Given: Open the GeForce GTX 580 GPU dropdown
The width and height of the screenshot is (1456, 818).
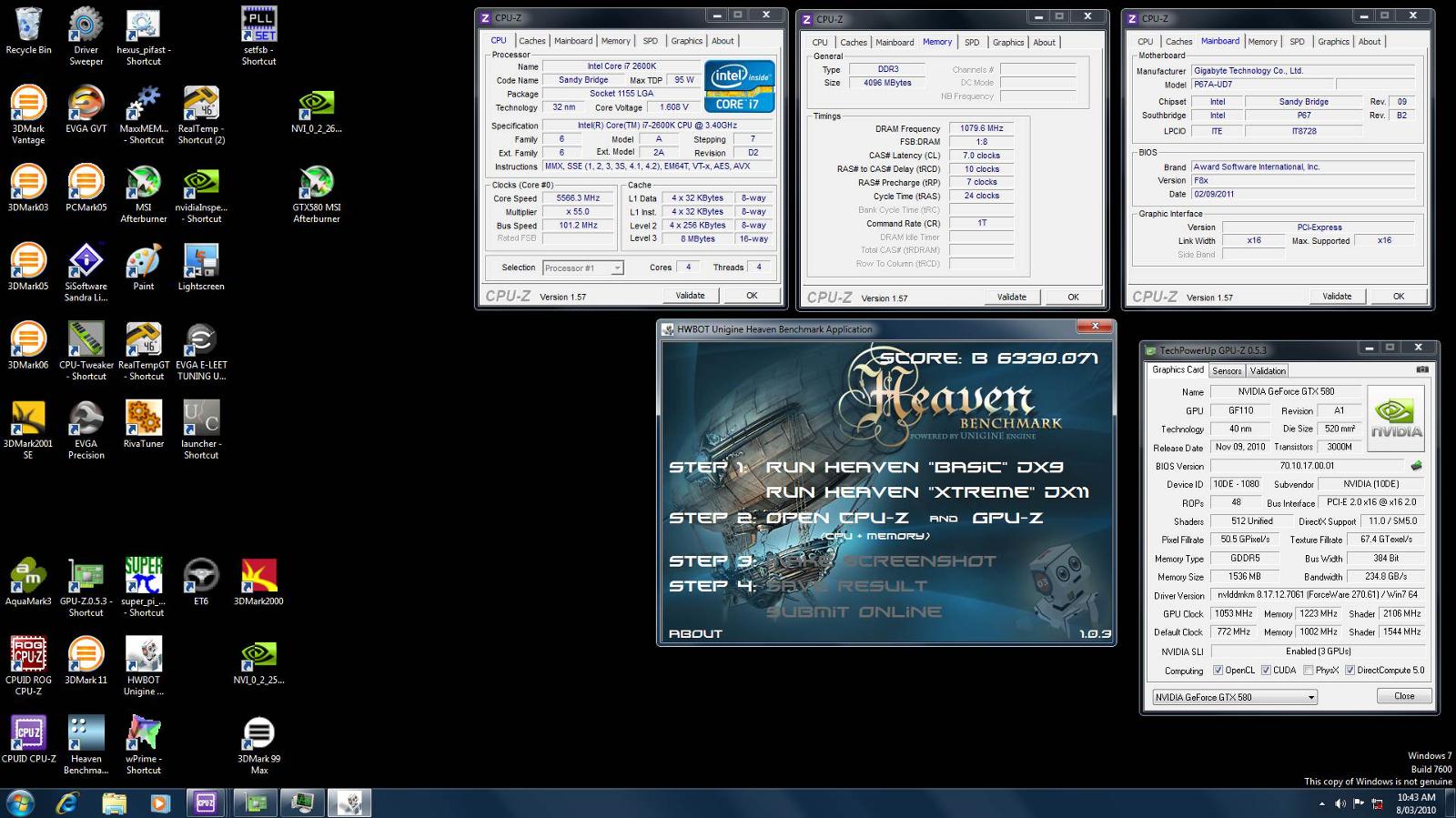Looking at the screenshot, I should click(x=1235, y=697).
